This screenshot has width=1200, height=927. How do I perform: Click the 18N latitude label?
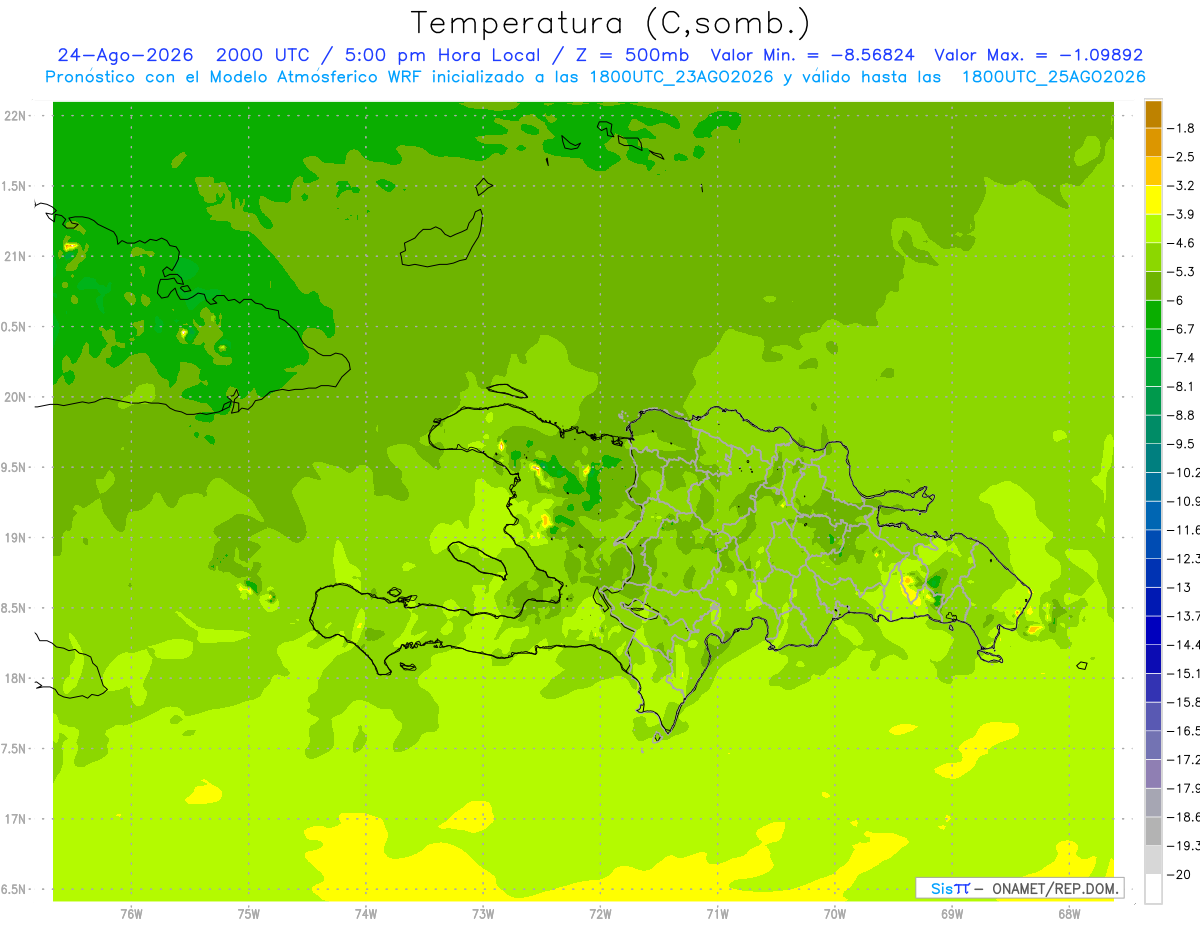point(17,678)
